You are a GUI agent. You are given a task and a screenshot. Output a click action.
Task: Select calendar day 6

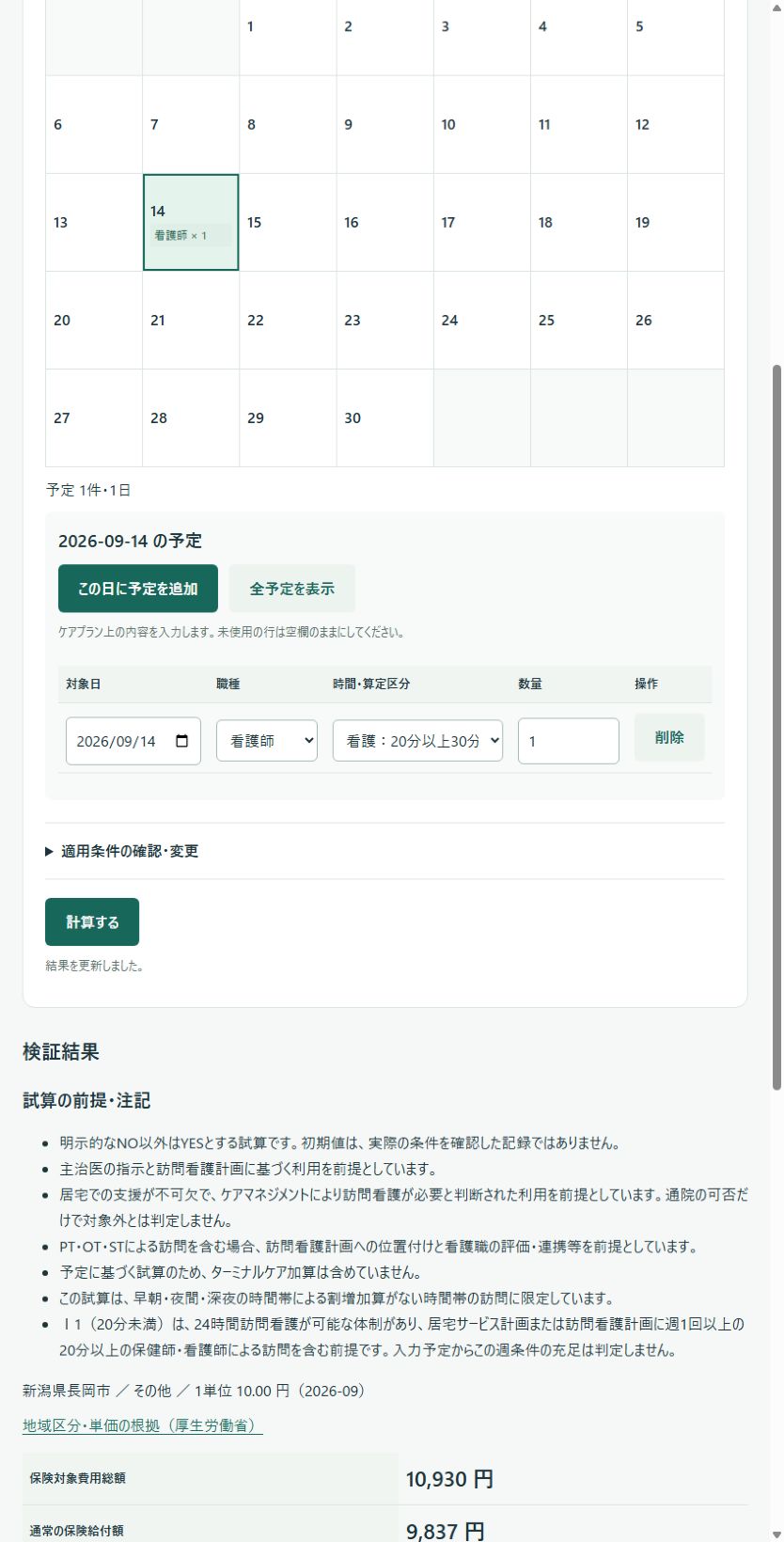click(94, 124)
